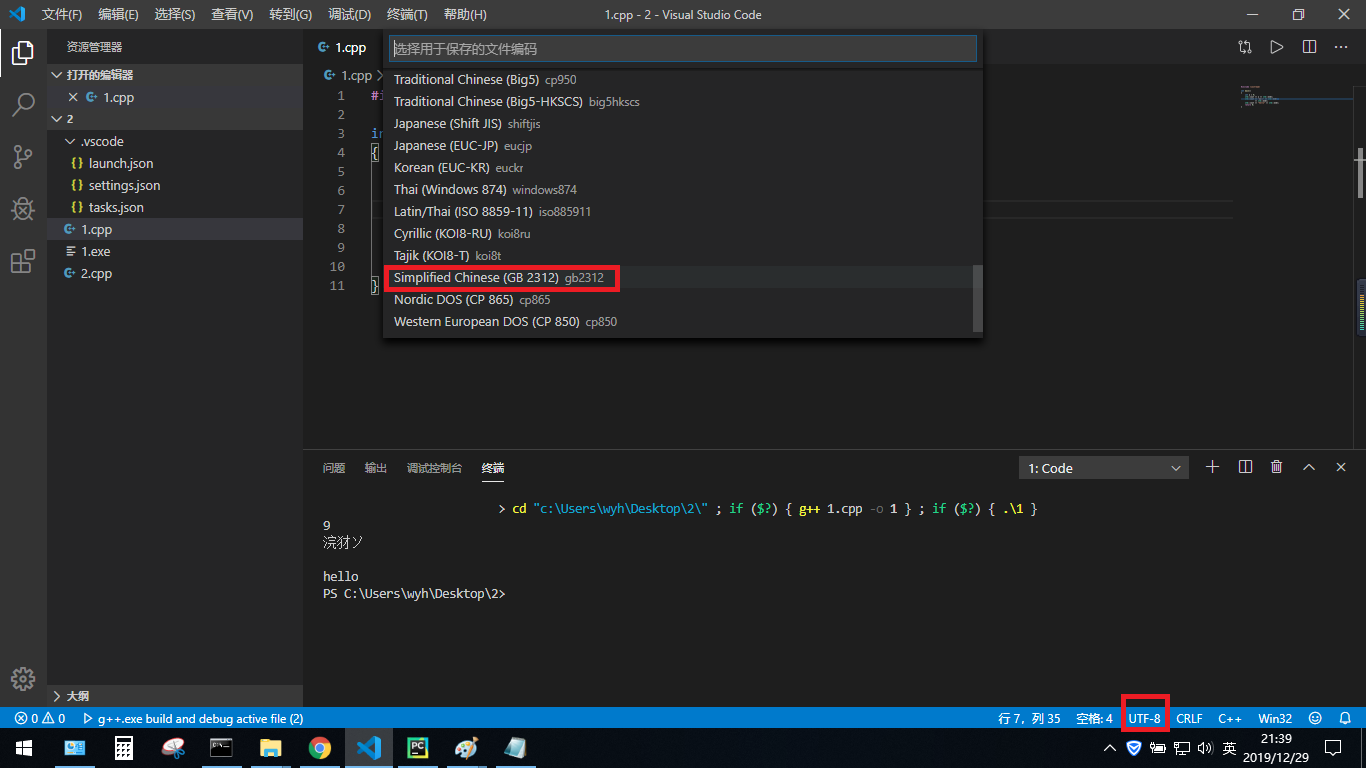Open the editor More Actions ellipsis
This screenshot has width=1366, height=768.
pos(1342,47)
